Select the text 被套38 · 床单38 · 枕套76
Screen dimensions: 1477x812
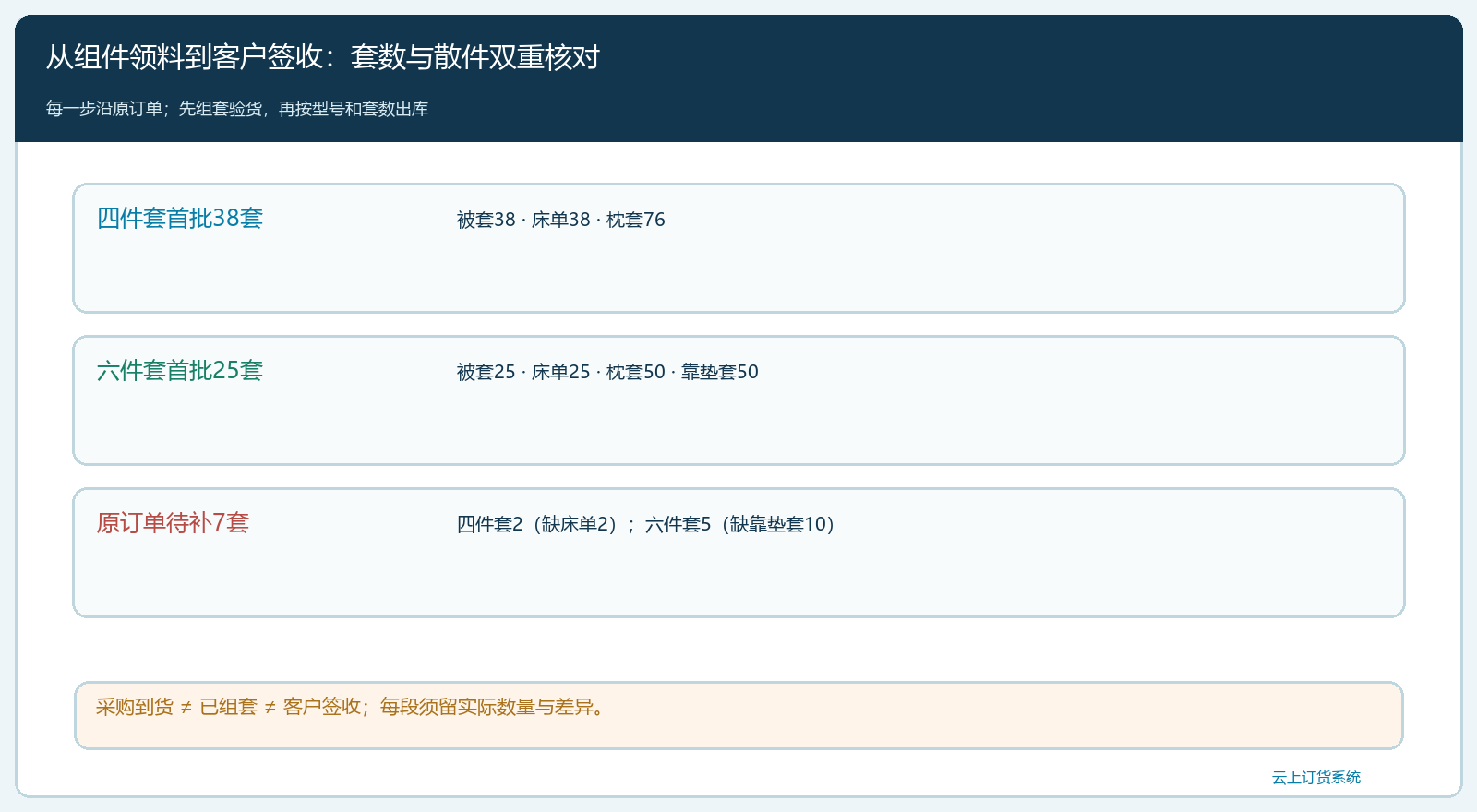[x=560, y=220]
